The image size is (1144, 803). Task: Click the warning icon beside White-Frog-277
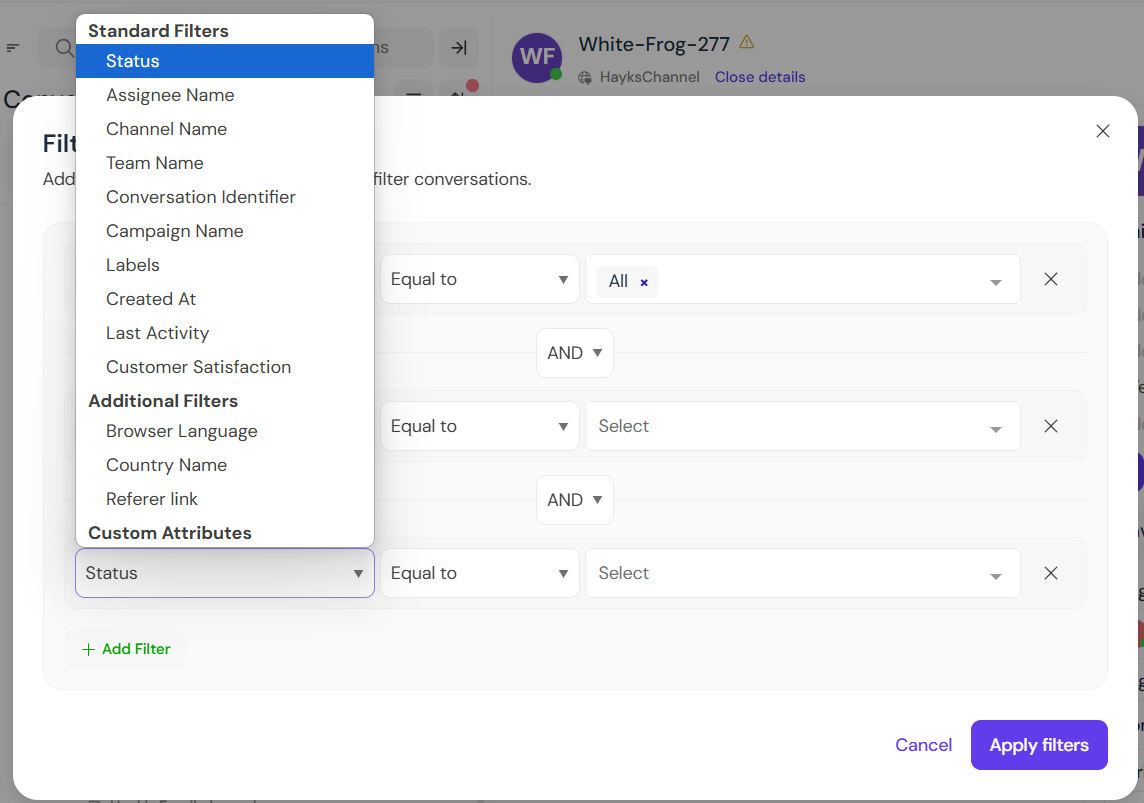click(x=747, y=43)
